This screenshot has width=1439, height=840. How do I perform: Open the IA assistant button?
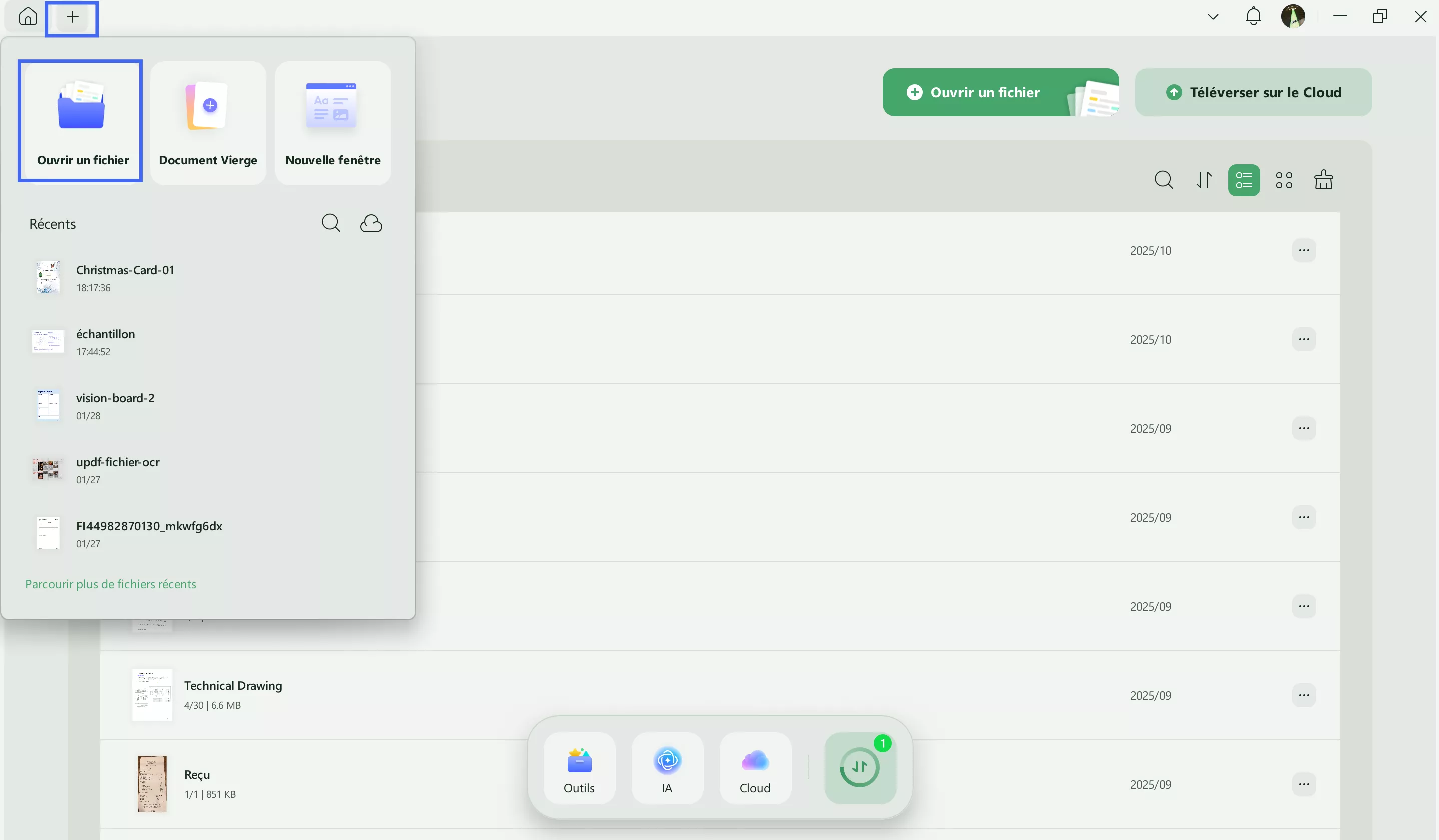pyautogui.click(x=667, y=768)
